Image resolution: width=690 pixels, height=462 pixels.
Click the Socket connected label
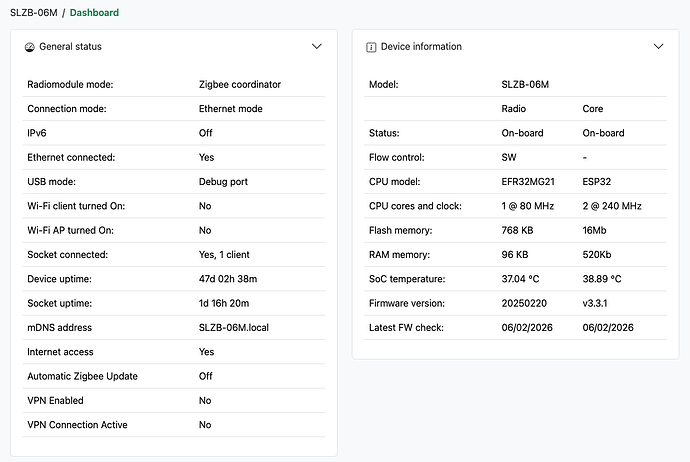tap(67, 254)
